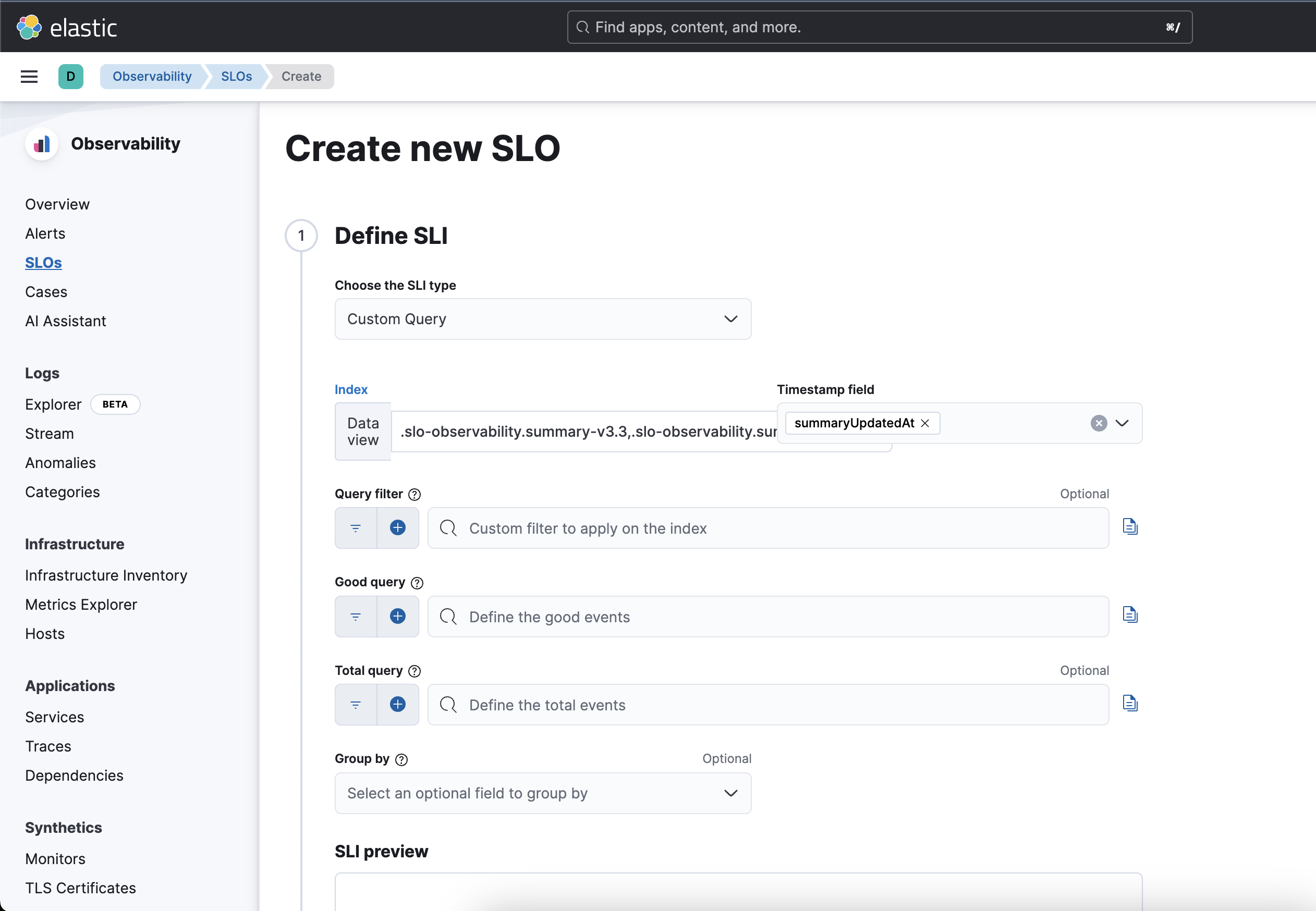Open the D space avatar

coord(71,77)
